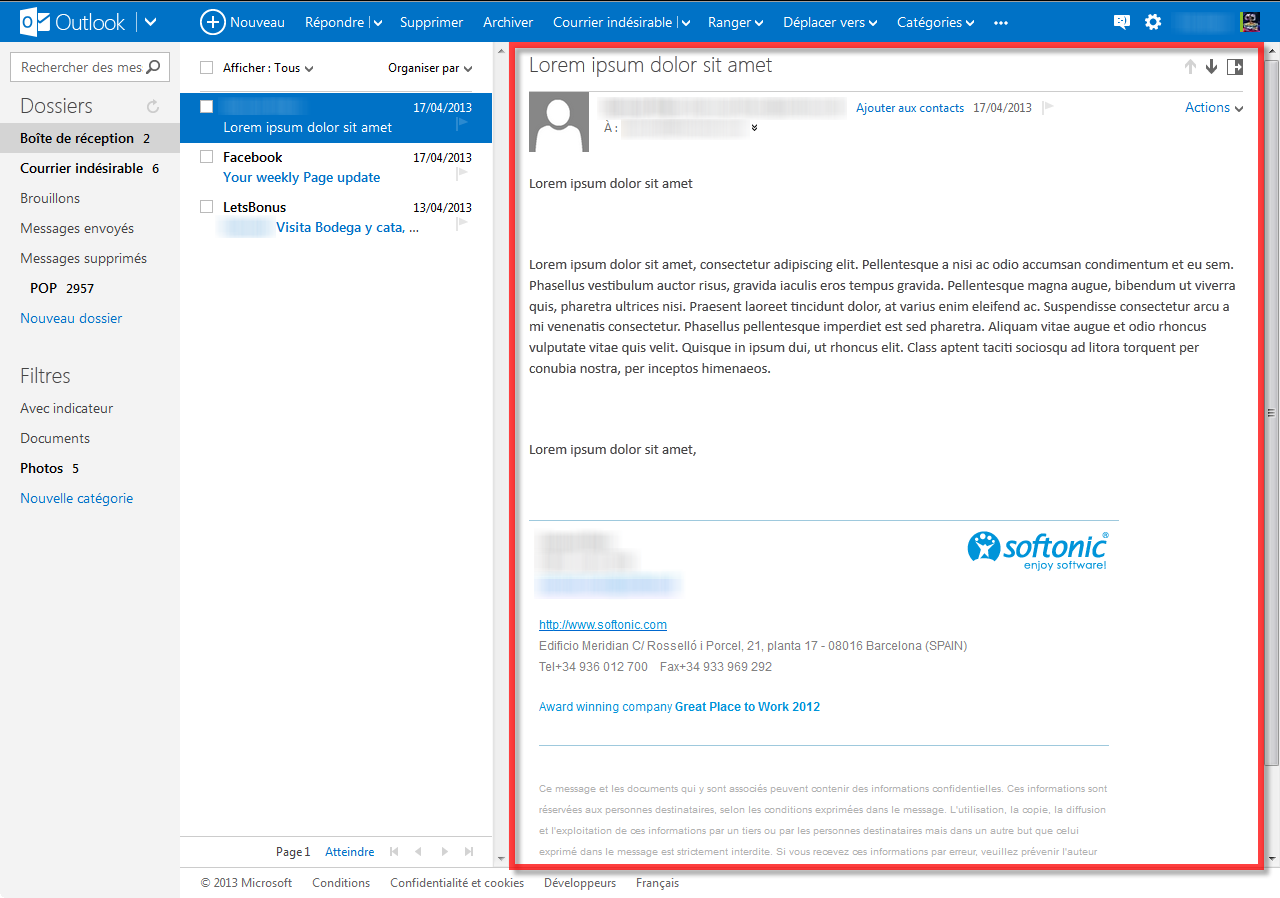Image resolution: width=1280 pixels, height=898 pixels.
Task: Check the LetsBonus message checkbox
Action: point(206,206)
